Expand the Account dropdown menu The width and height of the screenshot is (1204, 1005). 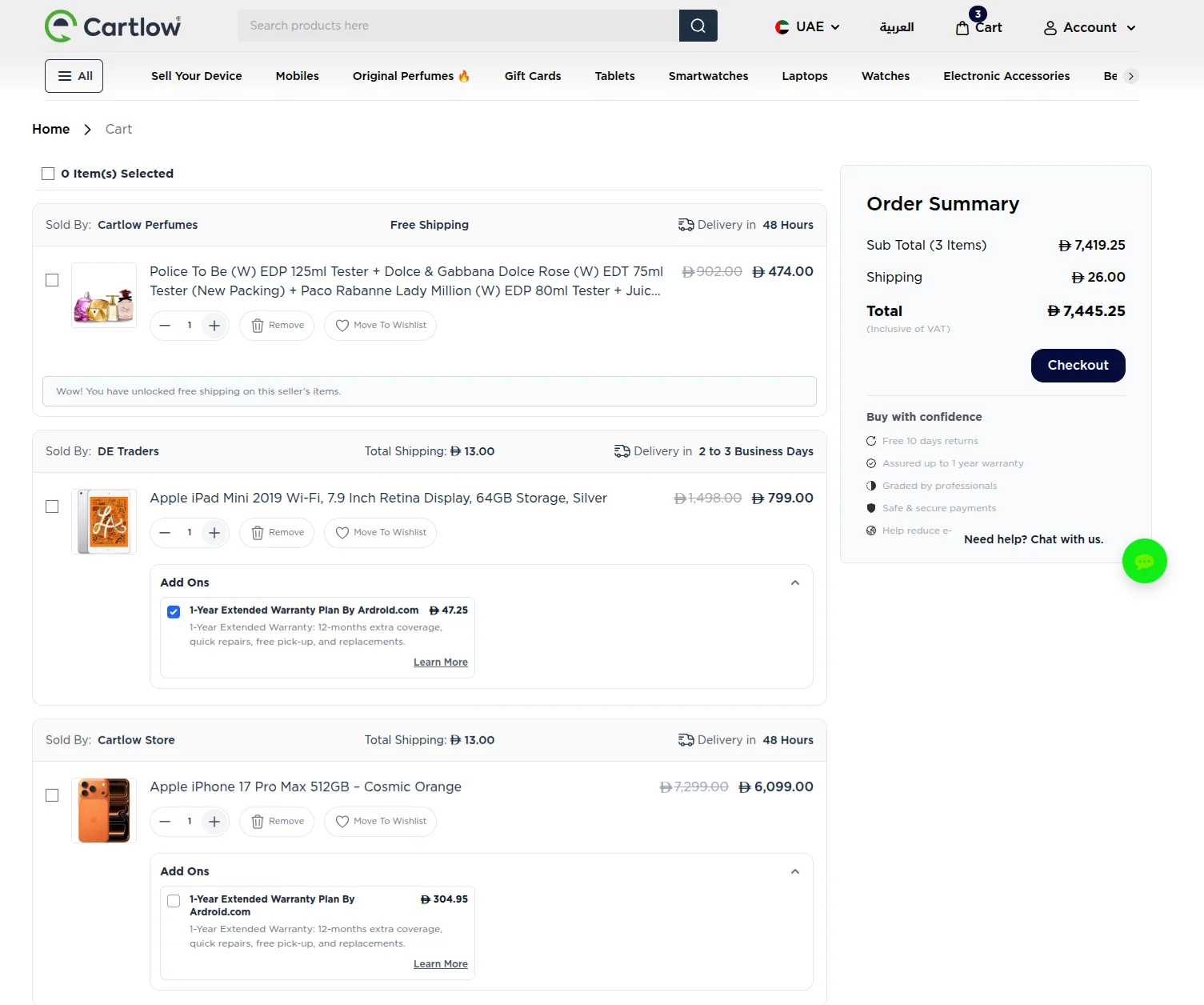click(x=1089, y=28)
